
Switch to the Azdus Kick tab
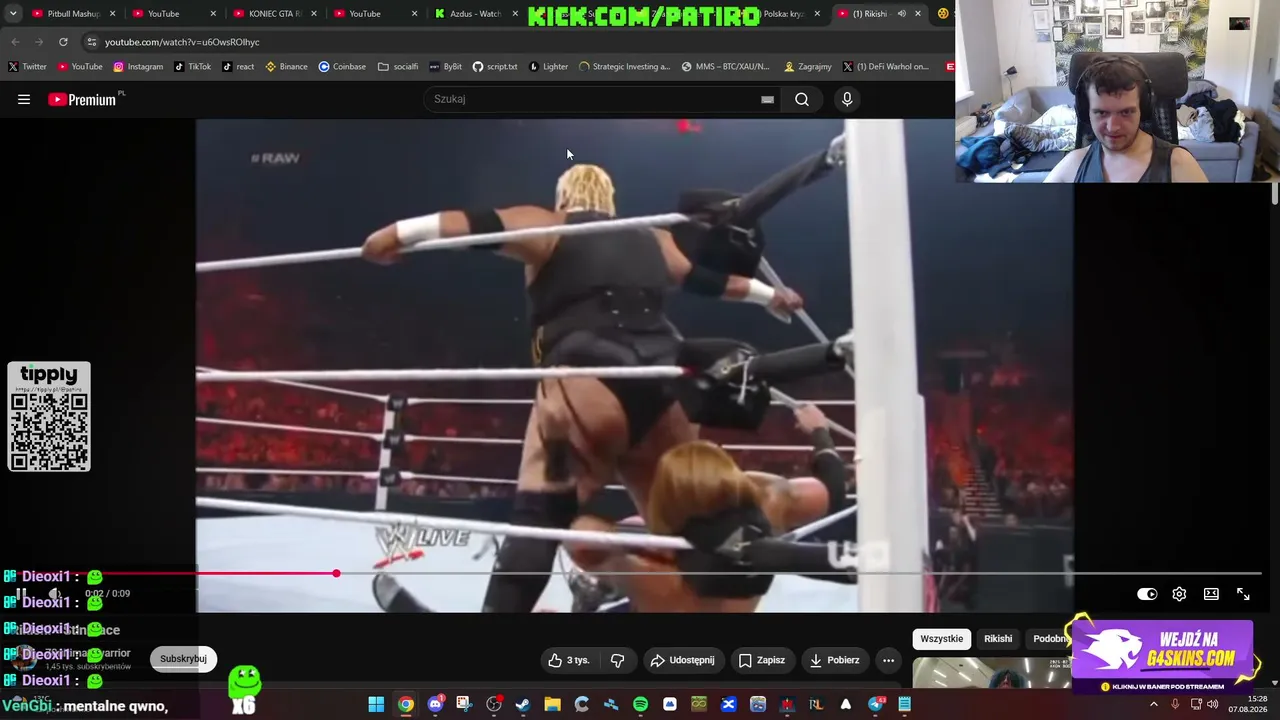[x=477, y=14]
